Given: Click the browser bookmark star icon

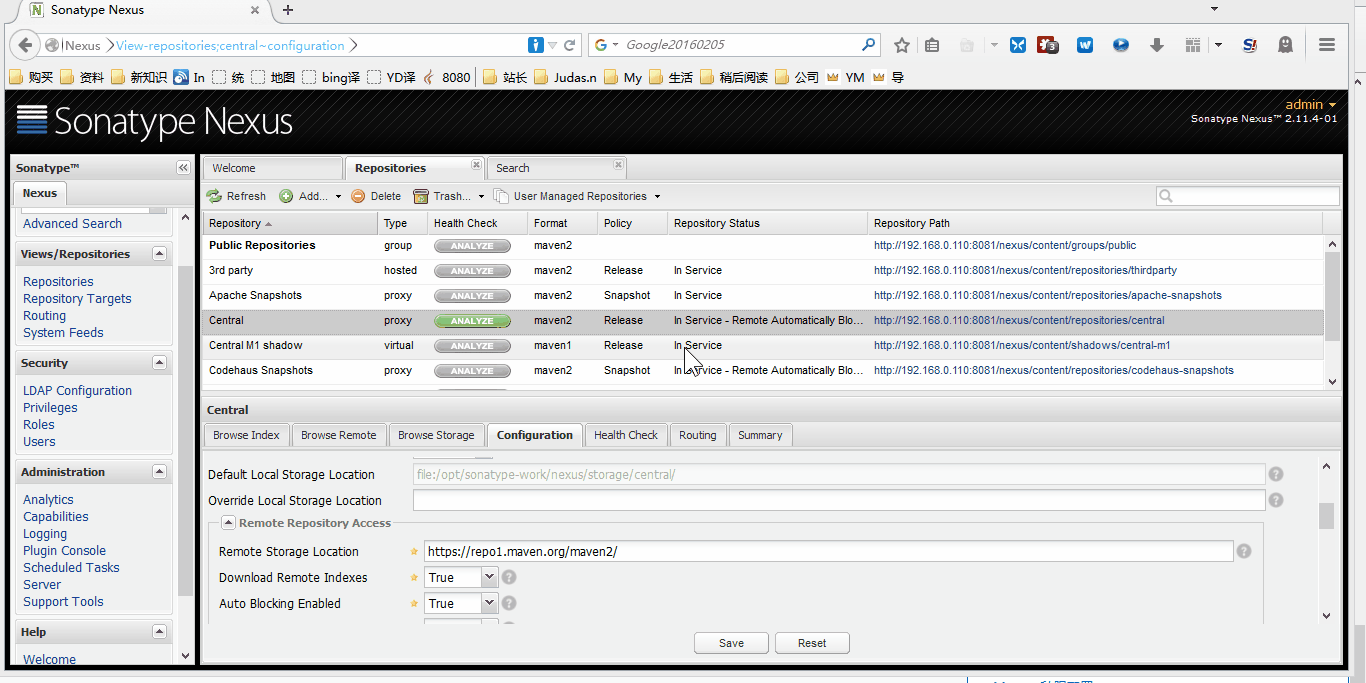Looking at the screenshot, I should pyautogui.click(x=902, y=45).
